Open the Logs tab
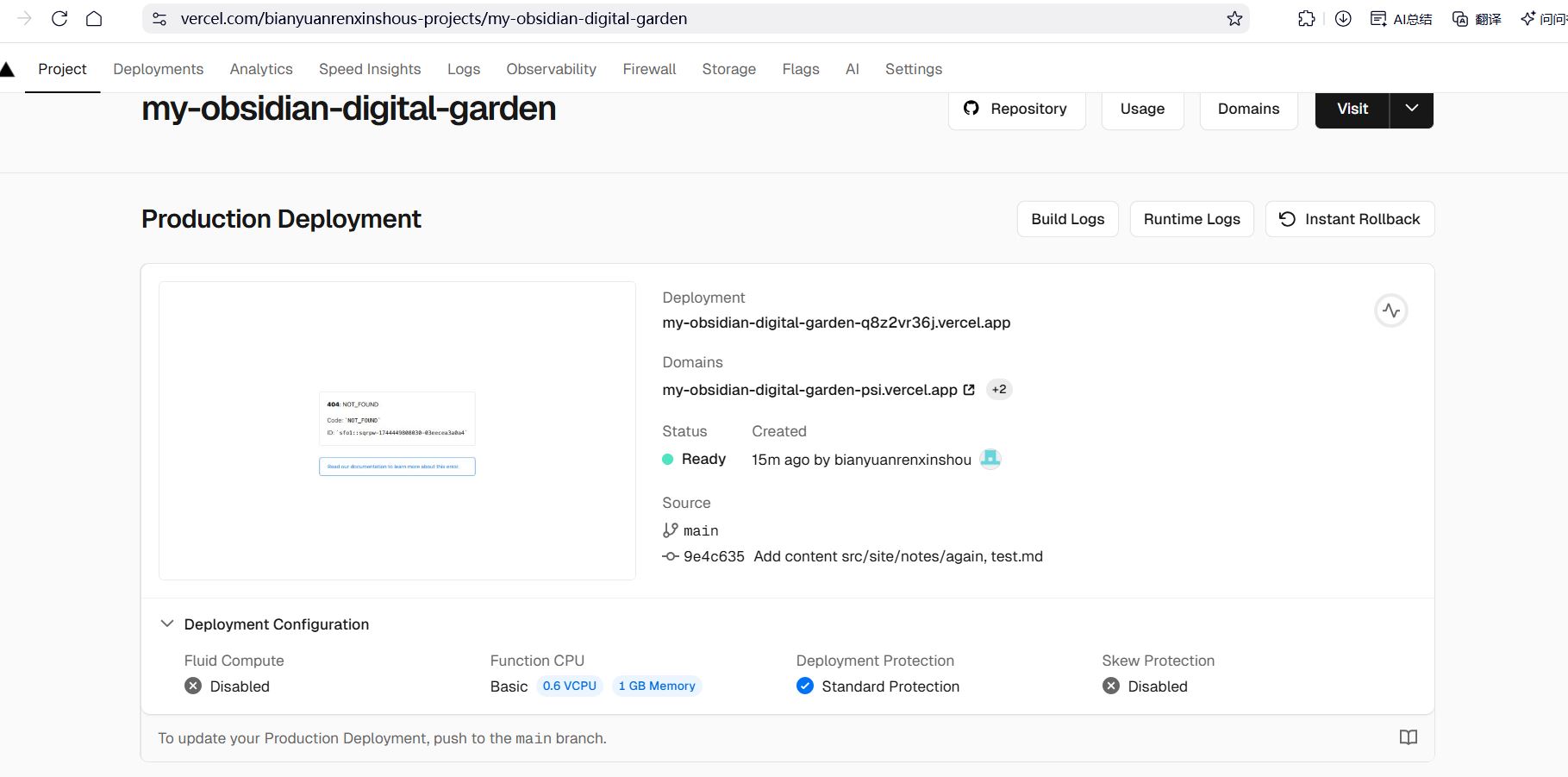Image resolution: width=1568 pixels, height=777 pixels. click(464, 69)
